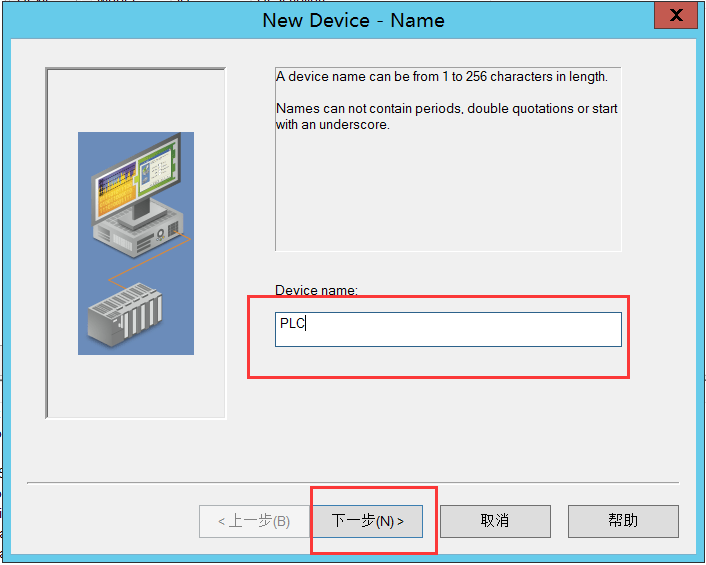The height and width of the screenshot is (565, 706).
Task: Click the horizontal separator line above the buttons
Action: click(x=353, y=483)
